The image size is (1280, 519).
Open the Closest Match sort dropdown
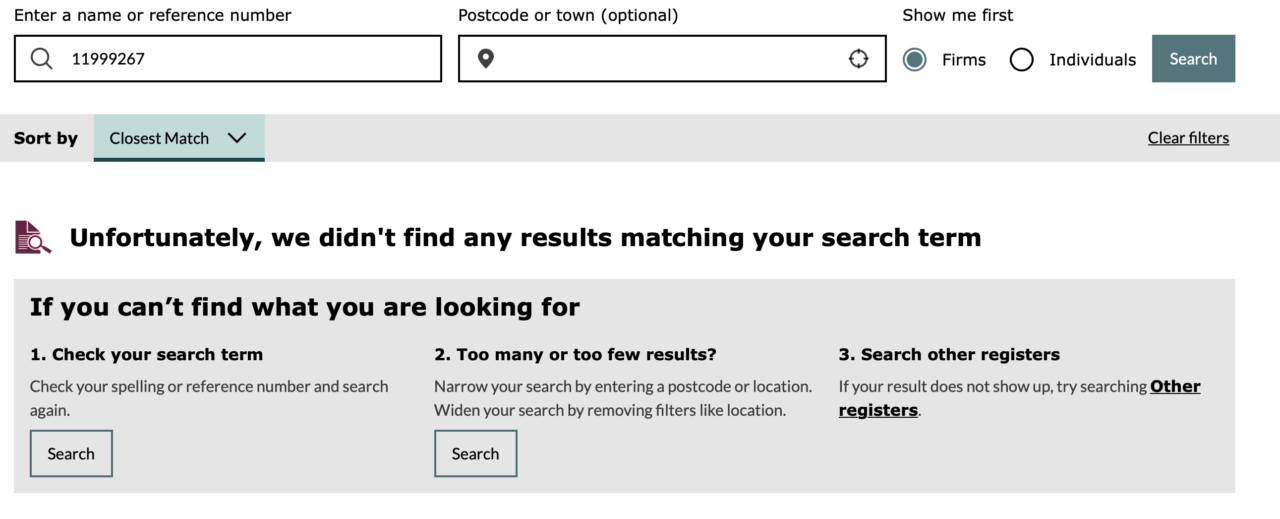tap(179, 138)
